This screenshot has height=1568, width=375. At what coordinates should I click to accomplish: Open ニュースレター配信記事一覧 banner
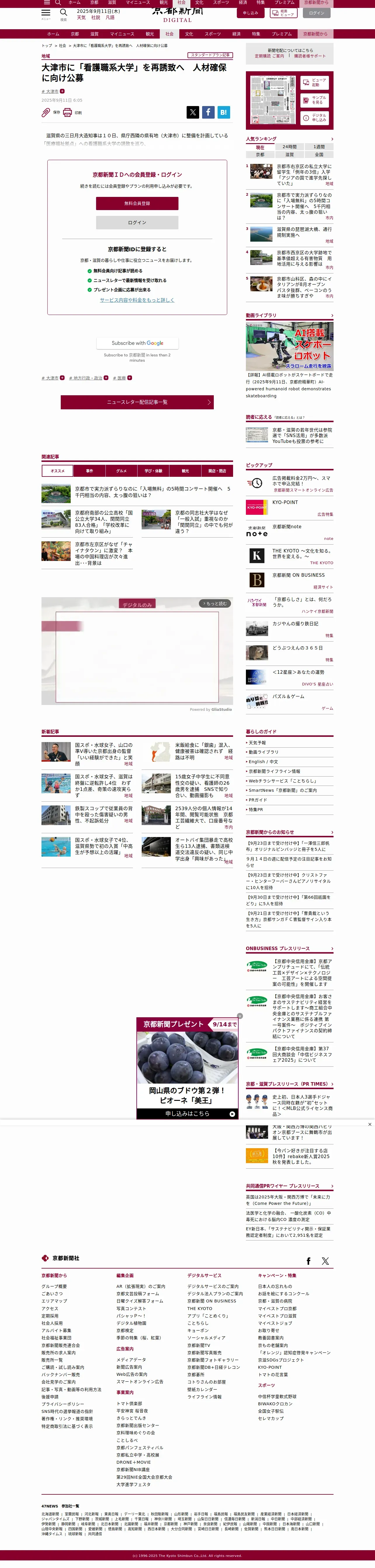(x=137, y=402)
